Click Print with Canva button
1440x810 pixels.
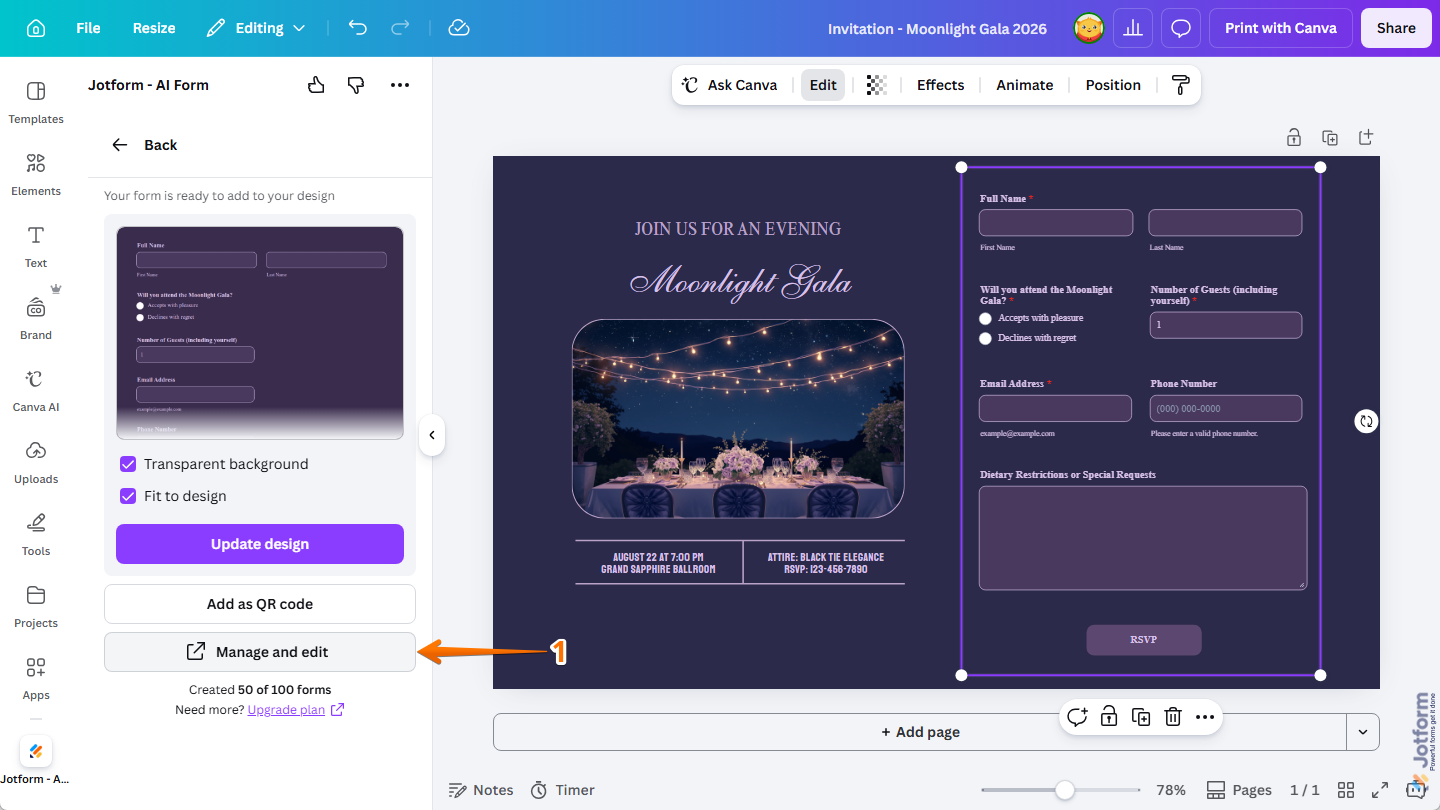click(x=1281, y=28)
